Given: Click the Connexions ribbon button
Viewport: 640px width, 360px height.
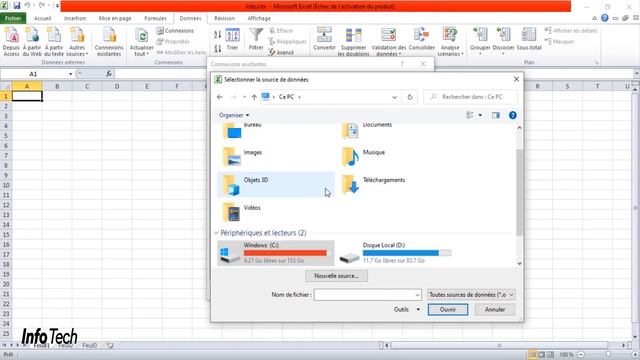Looking at the screenshot, I should [x=175, y=31].
